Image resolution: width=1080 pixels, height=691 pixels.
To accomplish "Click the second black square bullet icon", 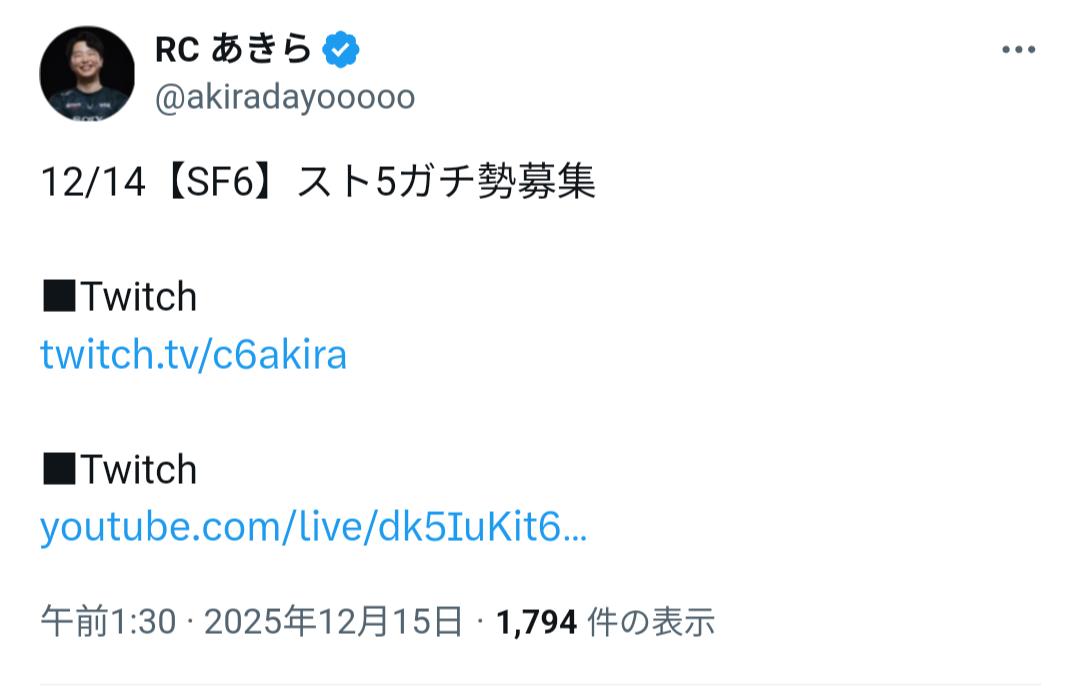I will coord(57,470).
